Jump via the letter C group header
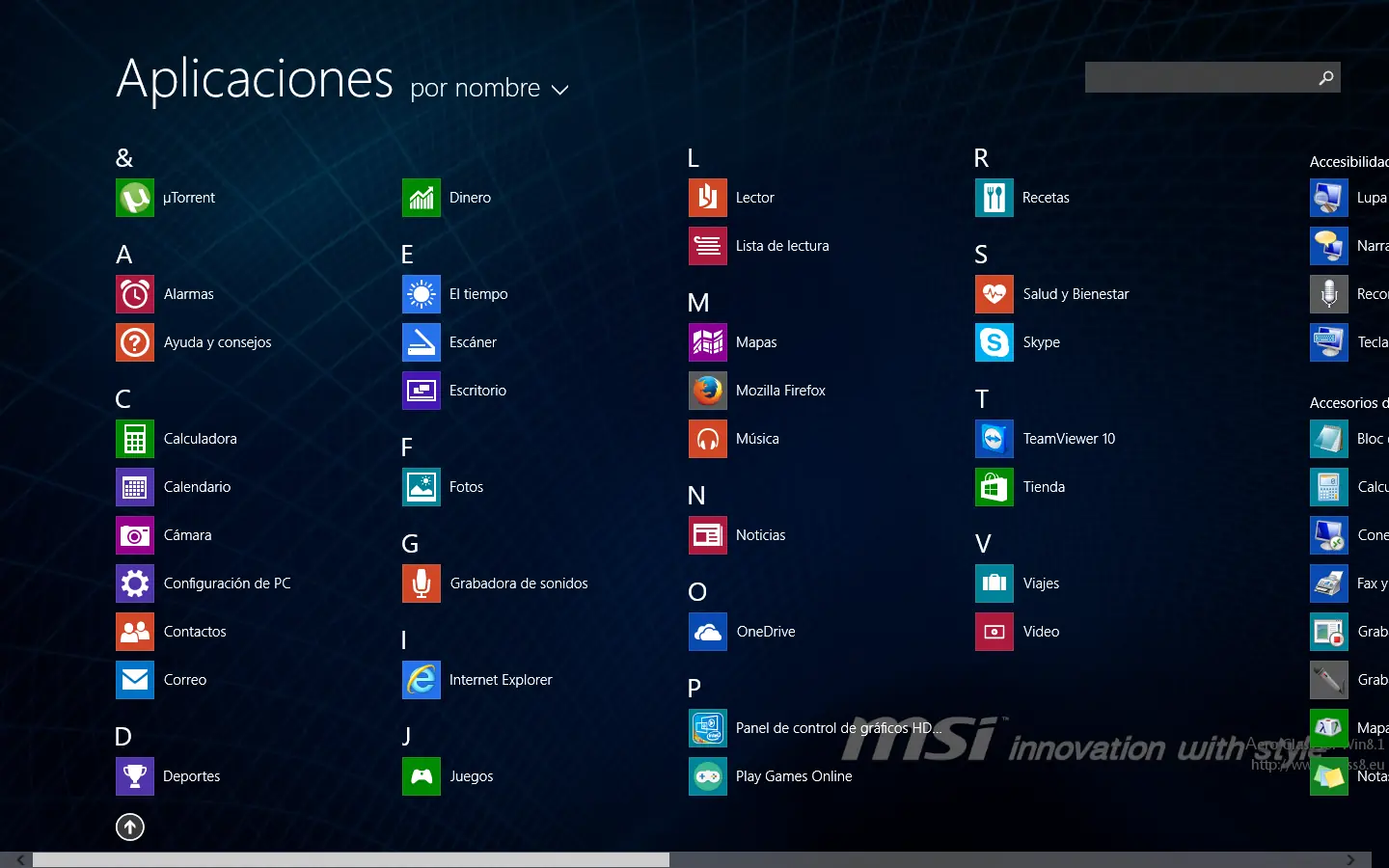The height and width of the screenshot is (868, 1389). click(x=123, y=399)
